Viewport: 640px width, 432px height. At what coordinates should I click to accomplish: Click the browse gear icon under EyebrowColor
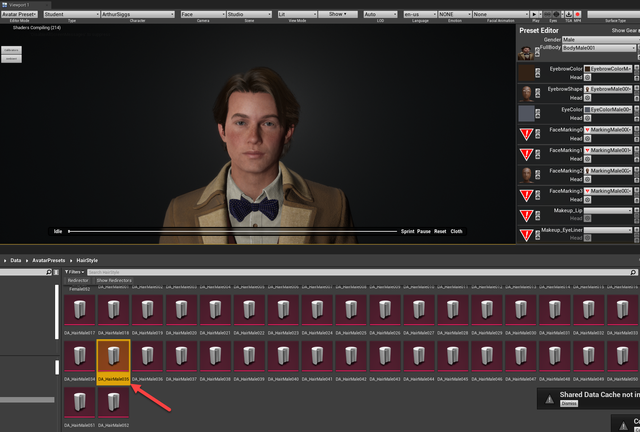[x=587, y=77]
